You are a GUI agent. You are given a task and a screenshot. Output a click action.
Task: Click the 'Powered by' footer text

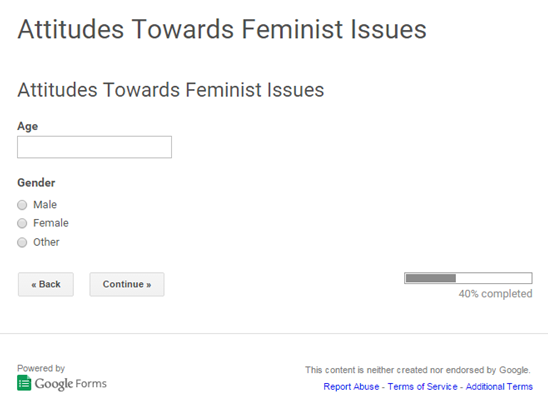pos(41,368)
